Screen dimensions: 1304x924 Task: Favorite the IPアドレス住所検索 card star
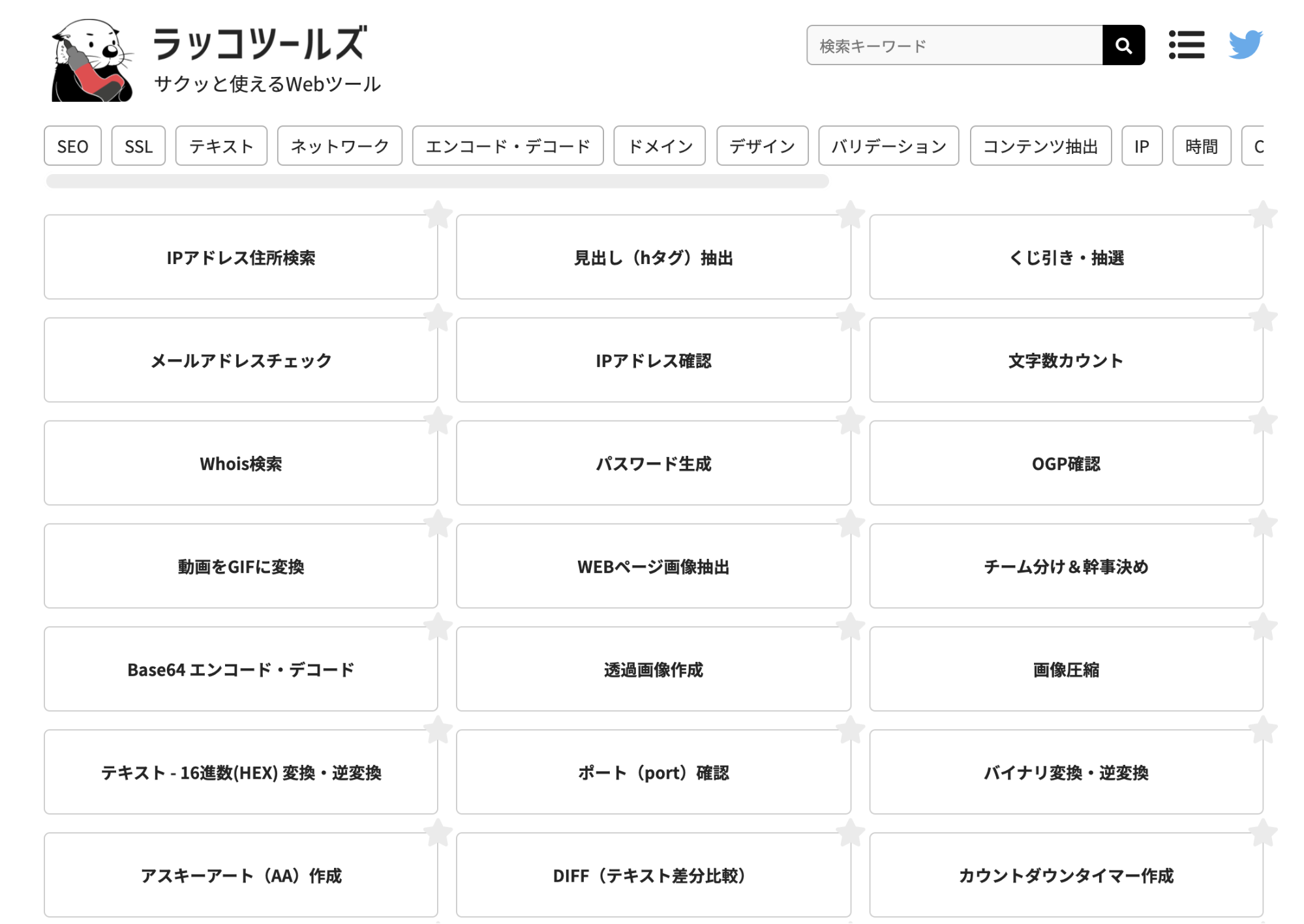point(438,215)
